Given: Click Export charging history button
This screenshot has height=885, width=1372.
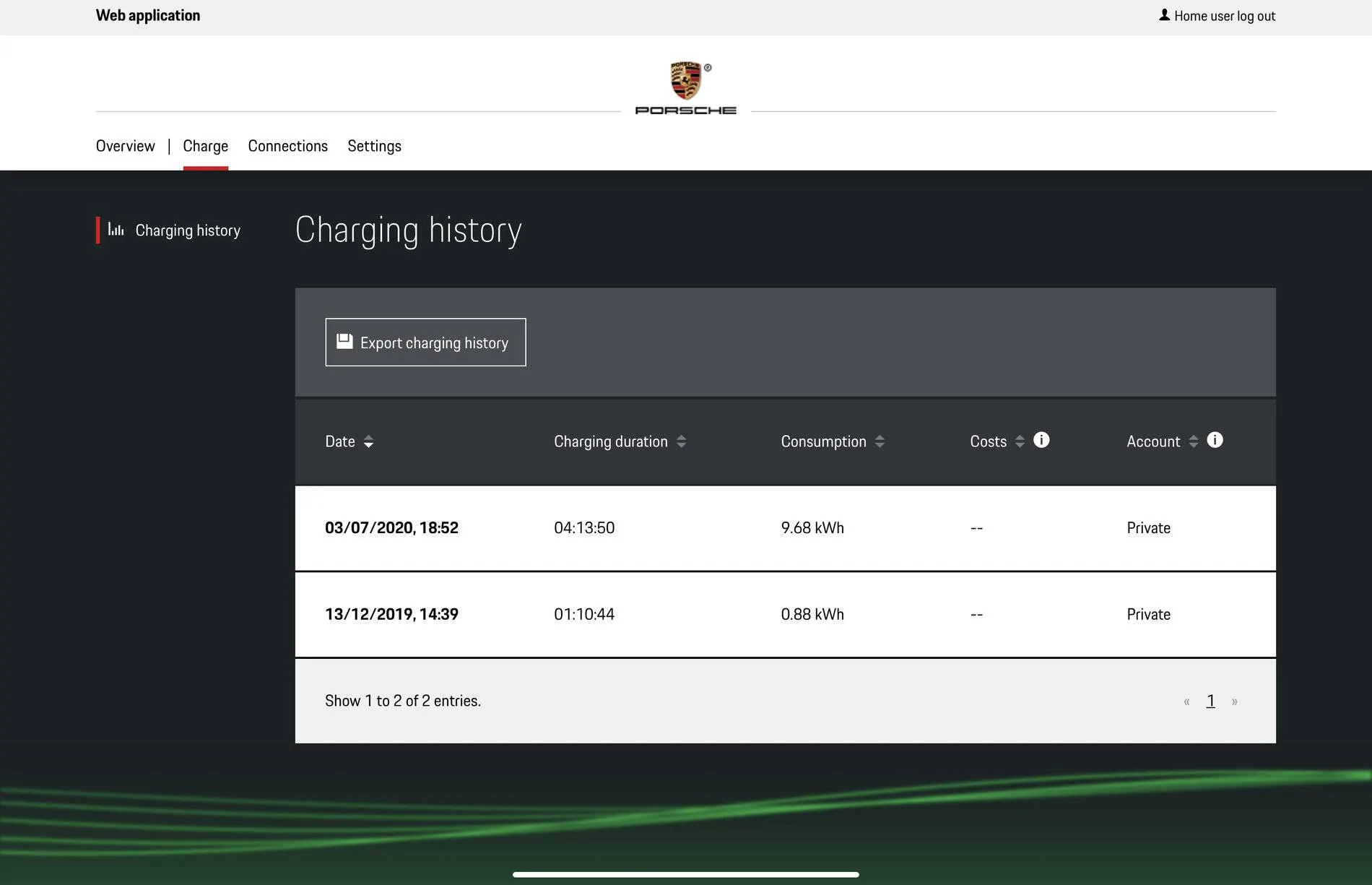Looking at the screenshot, I should pos(425,342).
